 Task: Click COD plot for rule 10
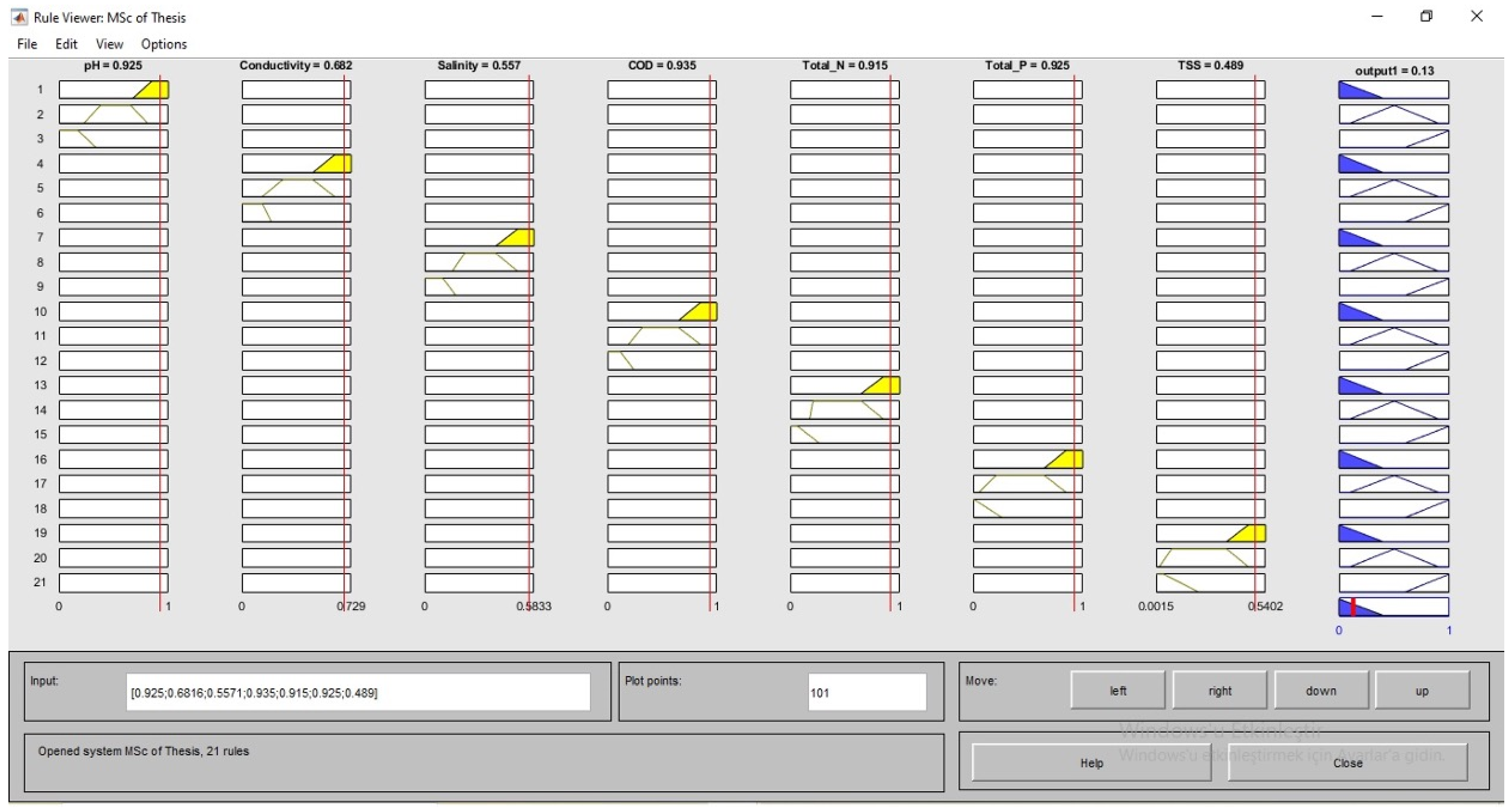tap(661, 311)
